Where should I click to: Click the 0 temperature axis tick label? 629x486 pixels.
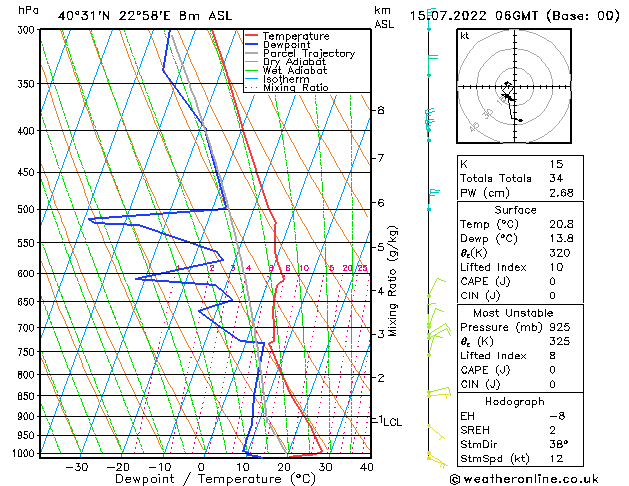[201, 467]
